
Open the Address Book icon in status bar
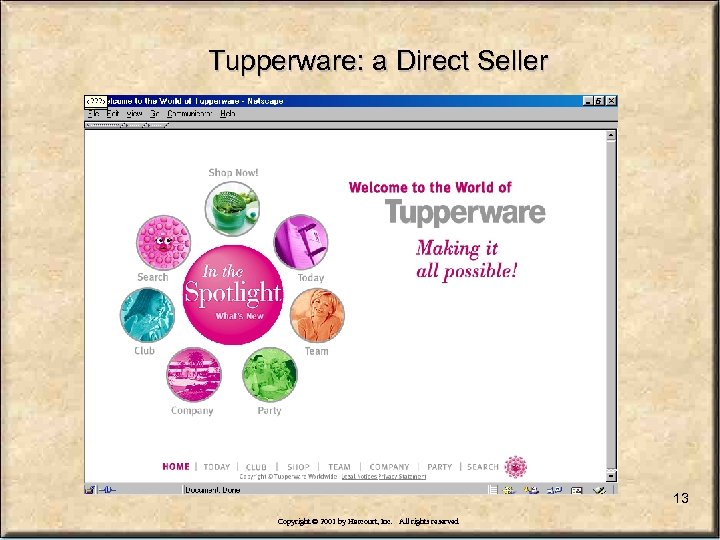tap(577, 490)
